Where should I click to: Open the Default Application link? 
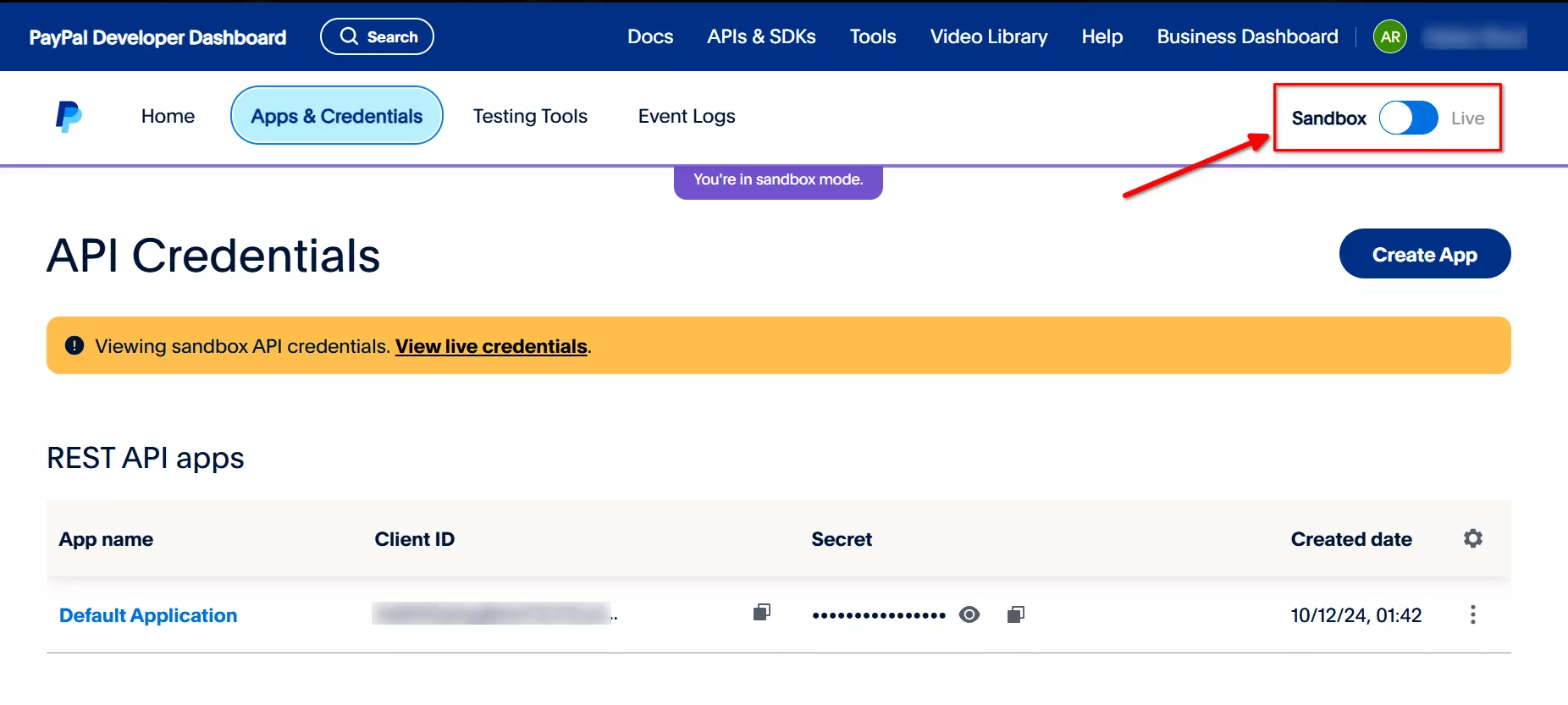coord(148,615)
